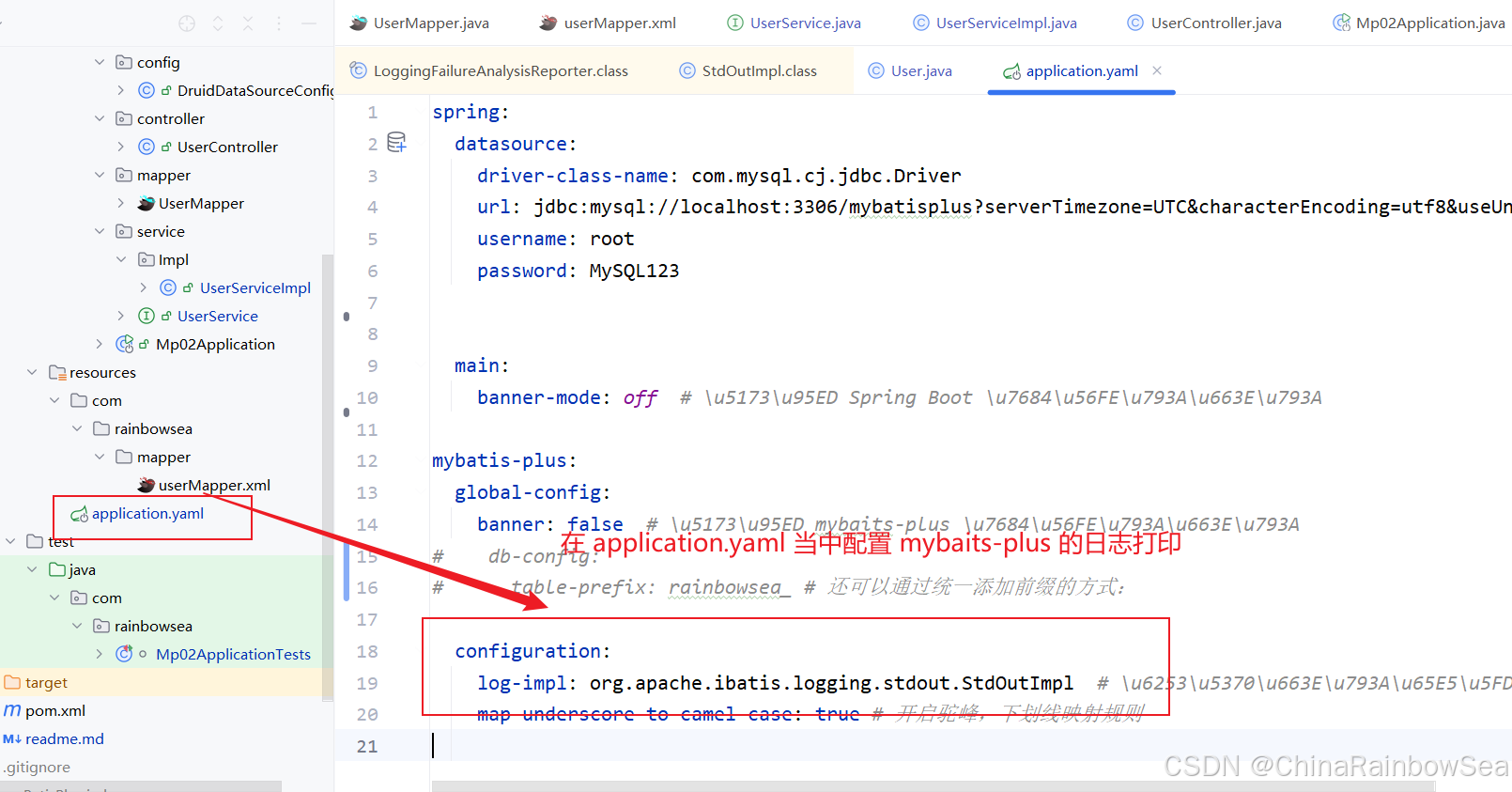Image resolution: width=1512 pixels, height=792 pixels.
Task: Click line number 12 in the gutter
Action: pos(367,460)
